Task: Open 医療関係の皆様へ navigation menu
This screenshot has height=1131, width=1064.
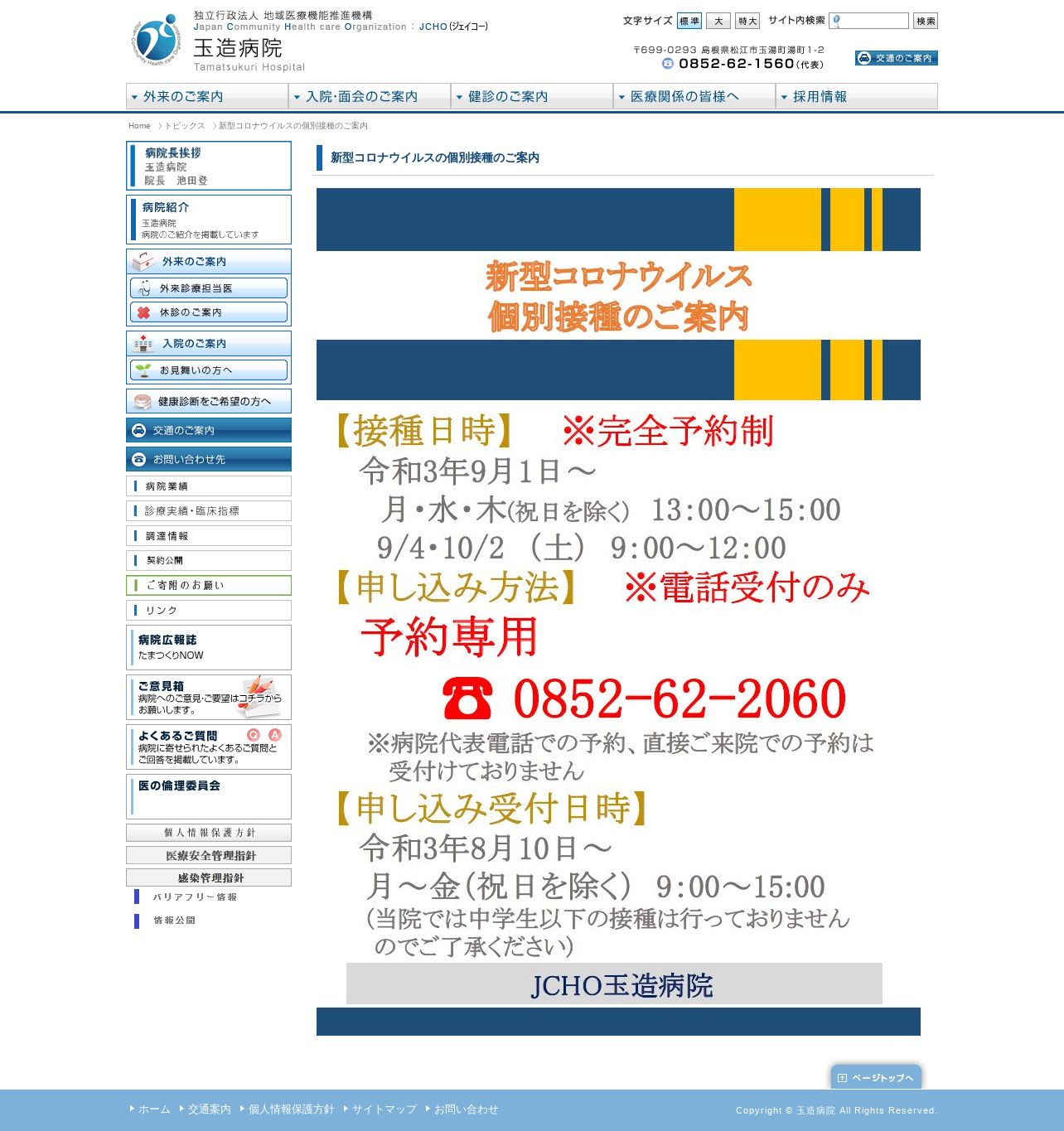Action: [x=694, y=96]
